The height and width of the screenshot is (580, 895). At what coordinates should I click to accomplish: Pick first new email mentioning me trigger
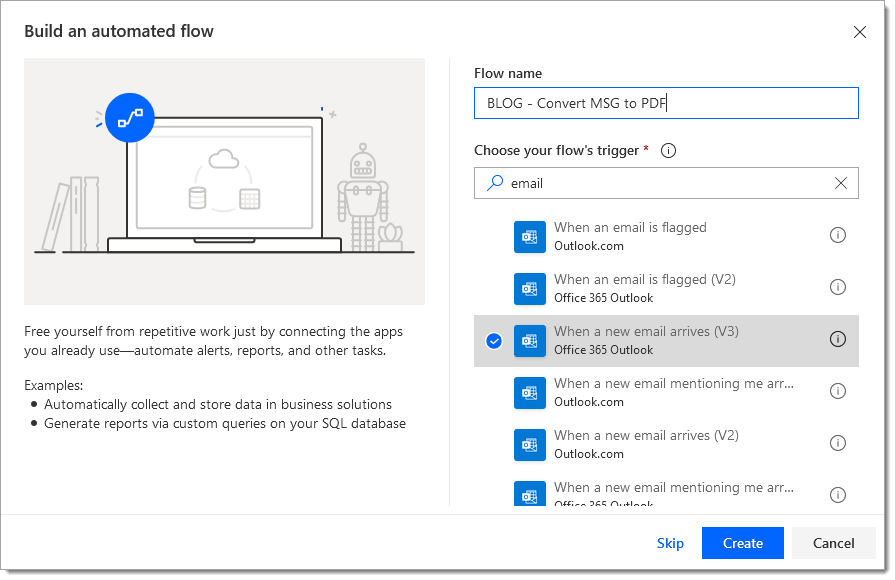coord(674,392)
